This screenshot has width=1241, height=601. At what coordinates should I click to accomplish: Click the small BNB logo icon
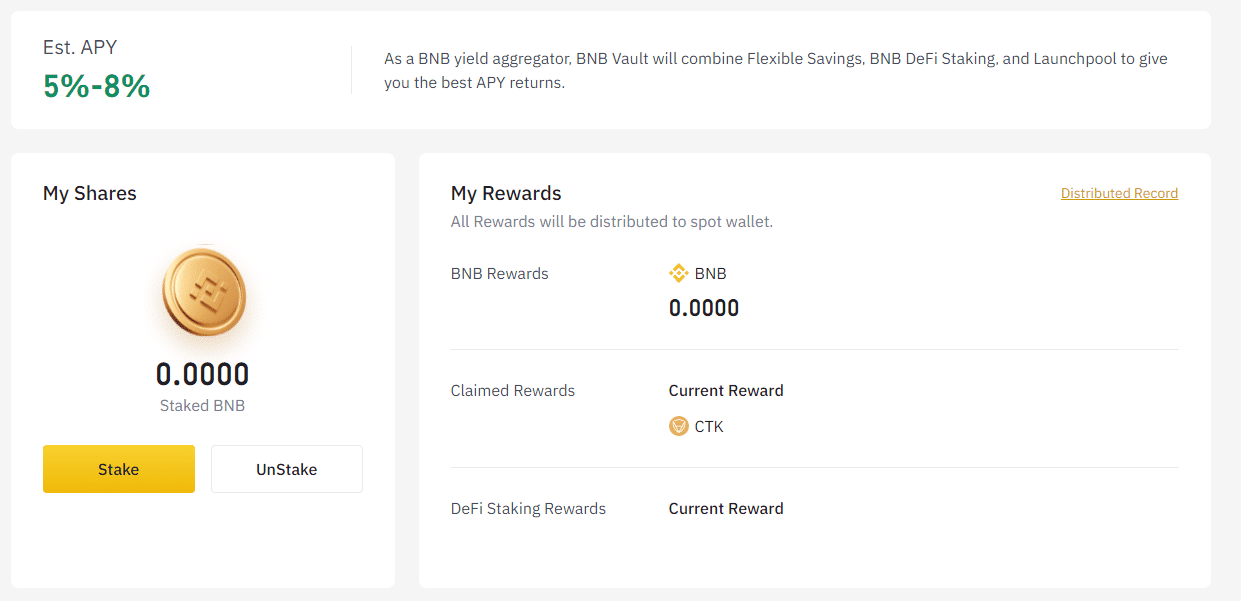pos(678,274)
